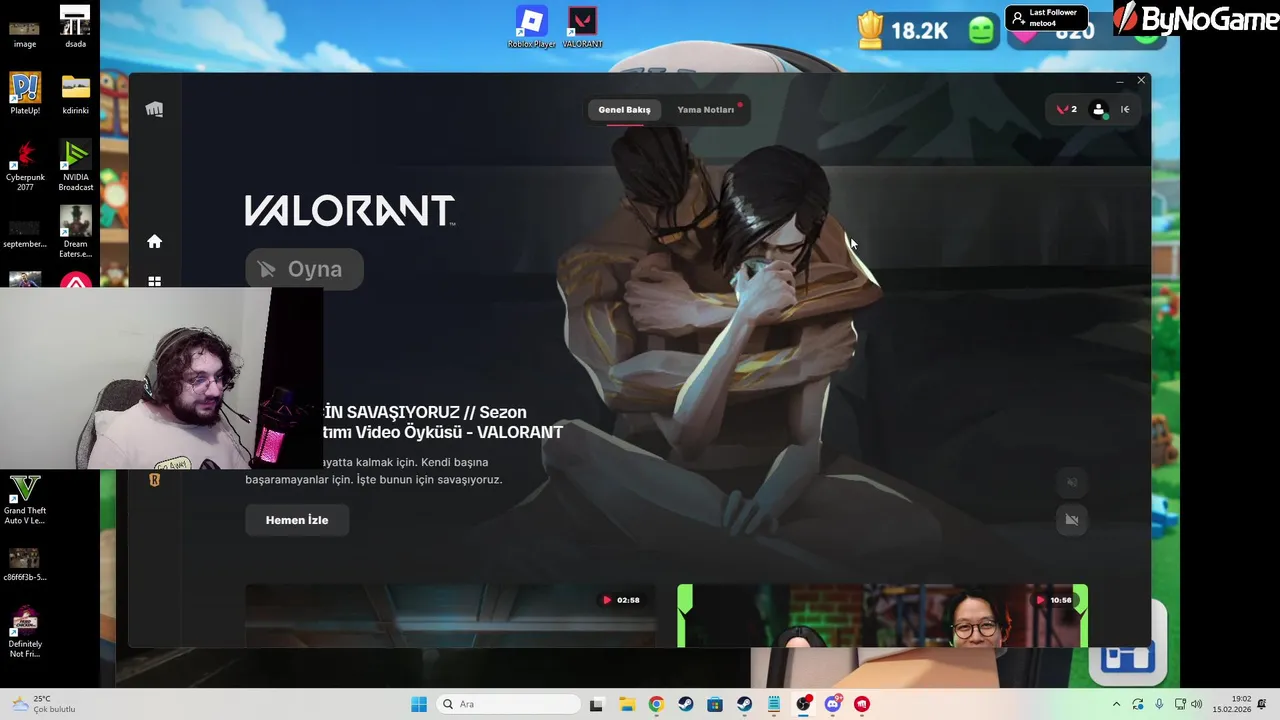Click the Oyna play button
Viewport: 1280px width, 720px height.
click(304, 269)
